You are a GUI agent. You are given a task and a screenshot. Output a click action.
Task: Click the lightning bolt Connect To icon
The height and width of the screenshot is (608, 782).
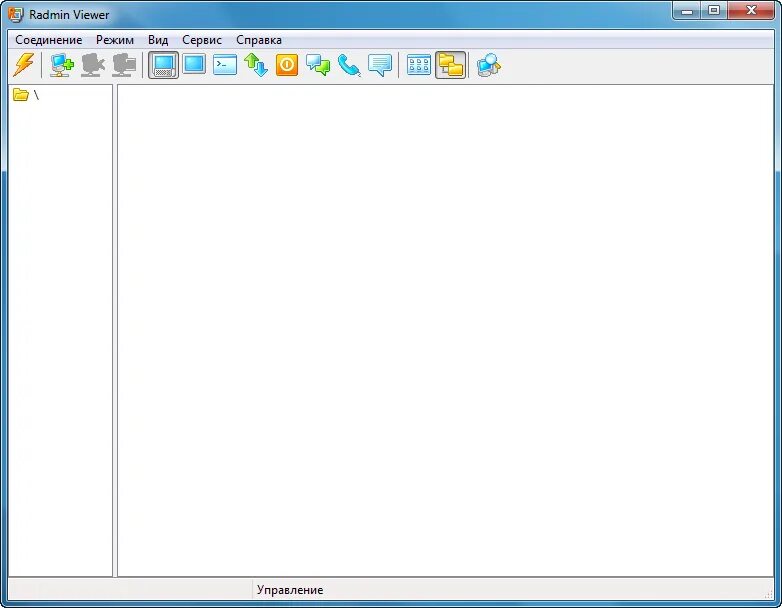(x=23, y=65)
